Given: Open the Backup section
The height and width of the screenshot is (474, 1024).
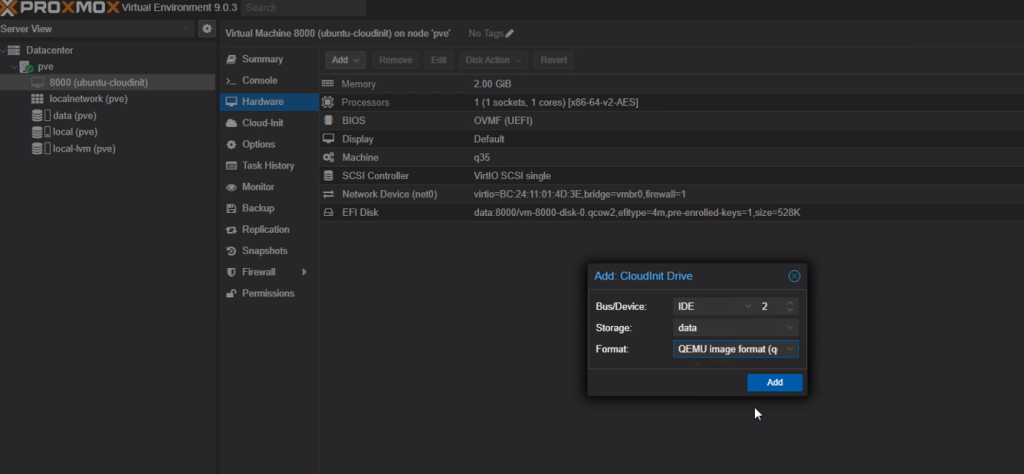Looking at the screenshot, I should (x=257, y=208).
